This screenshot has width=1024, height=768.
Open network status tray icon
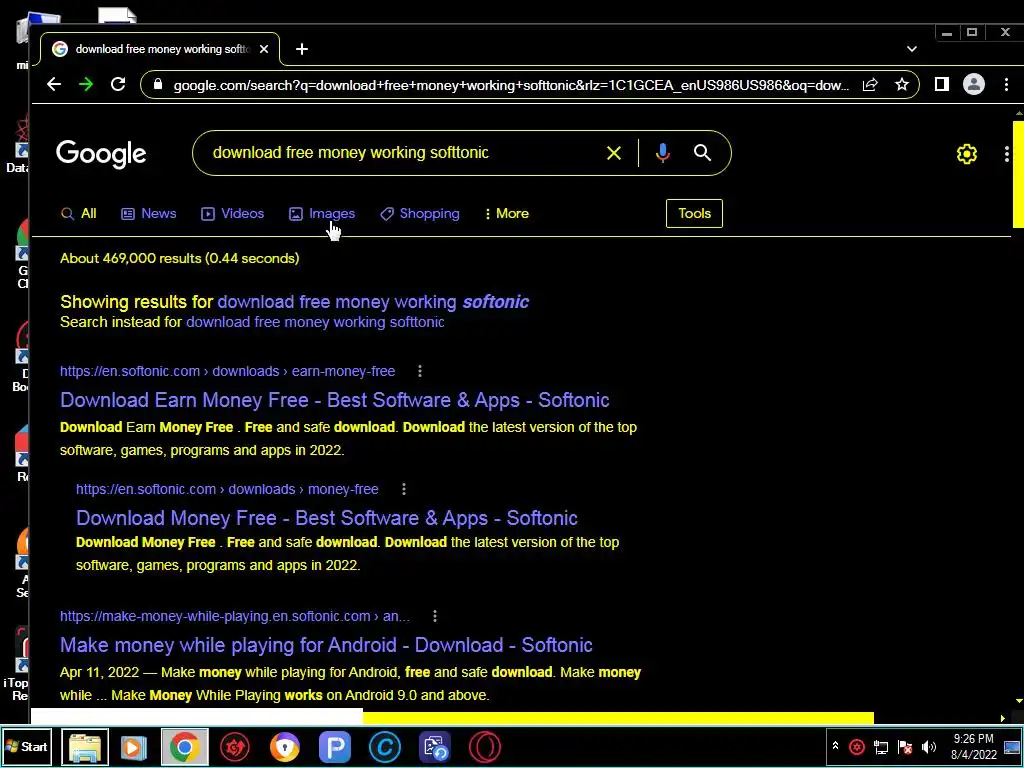coord(881,747)
